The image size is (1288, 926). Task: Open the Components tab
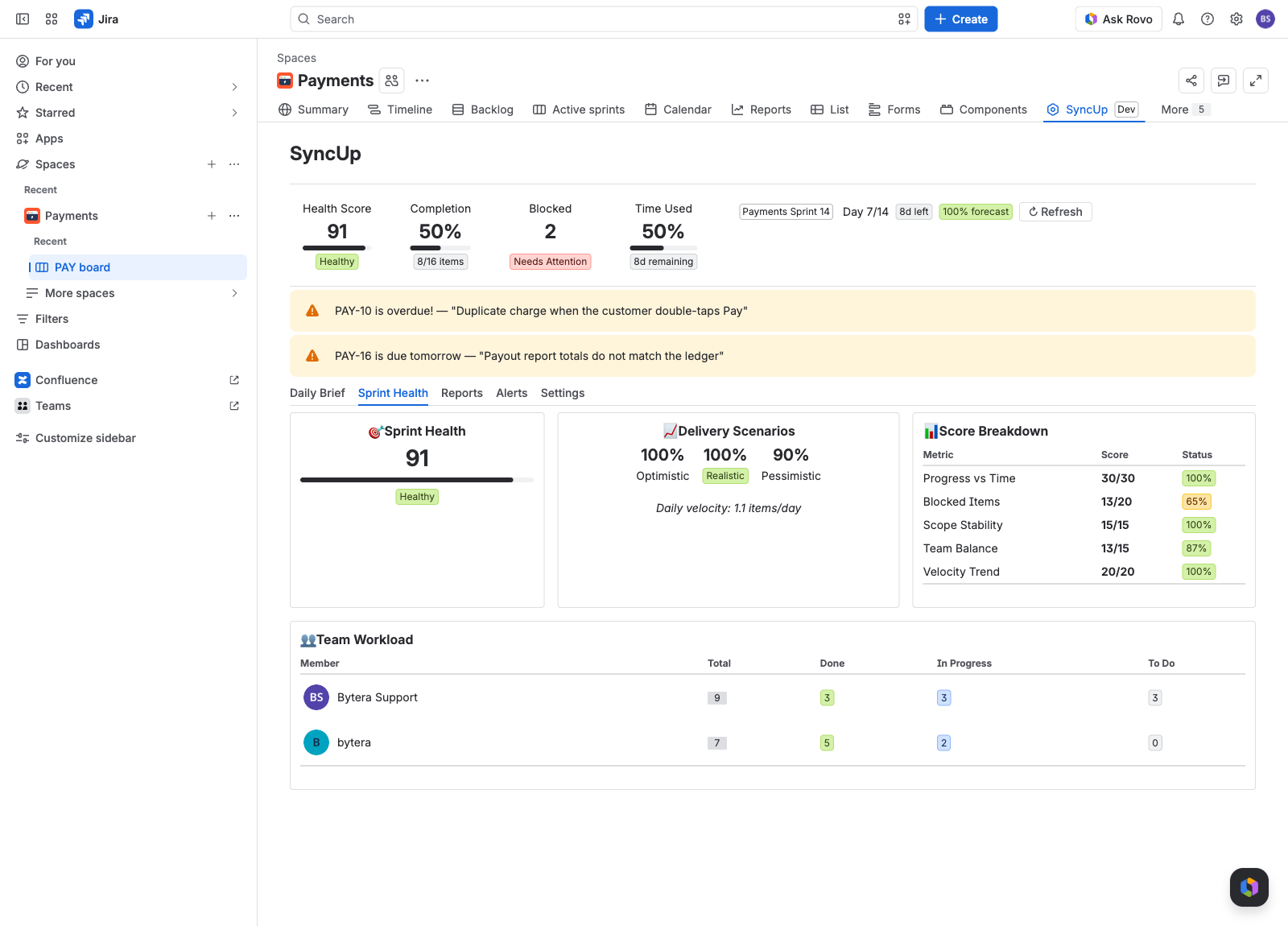983,110
